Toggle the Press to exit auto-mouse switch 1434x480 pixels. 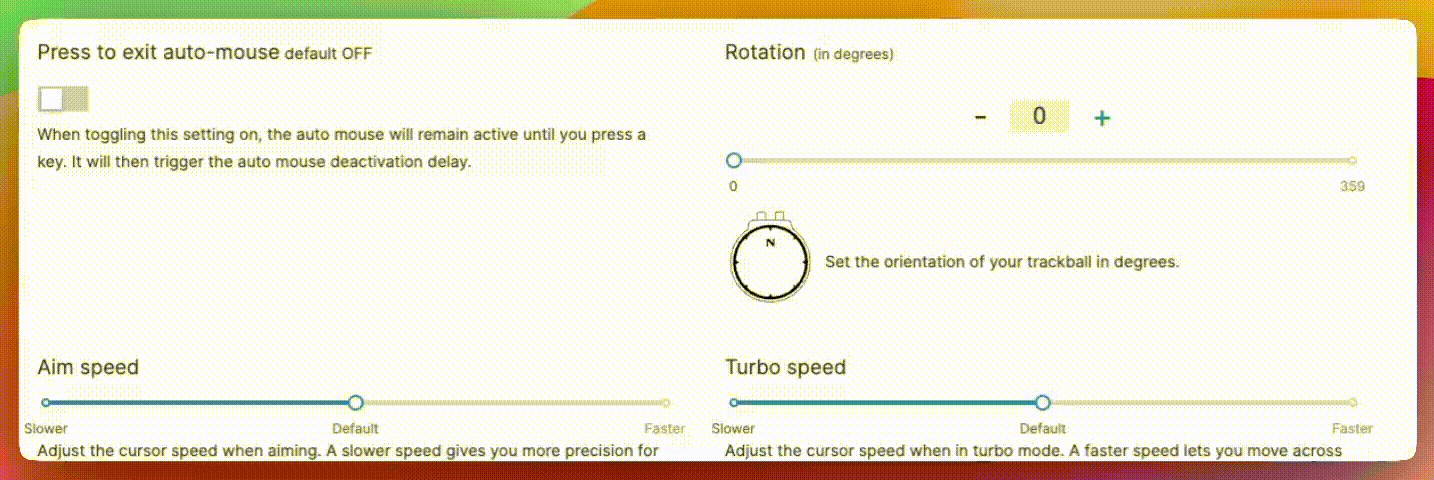(x=63, y=99)
